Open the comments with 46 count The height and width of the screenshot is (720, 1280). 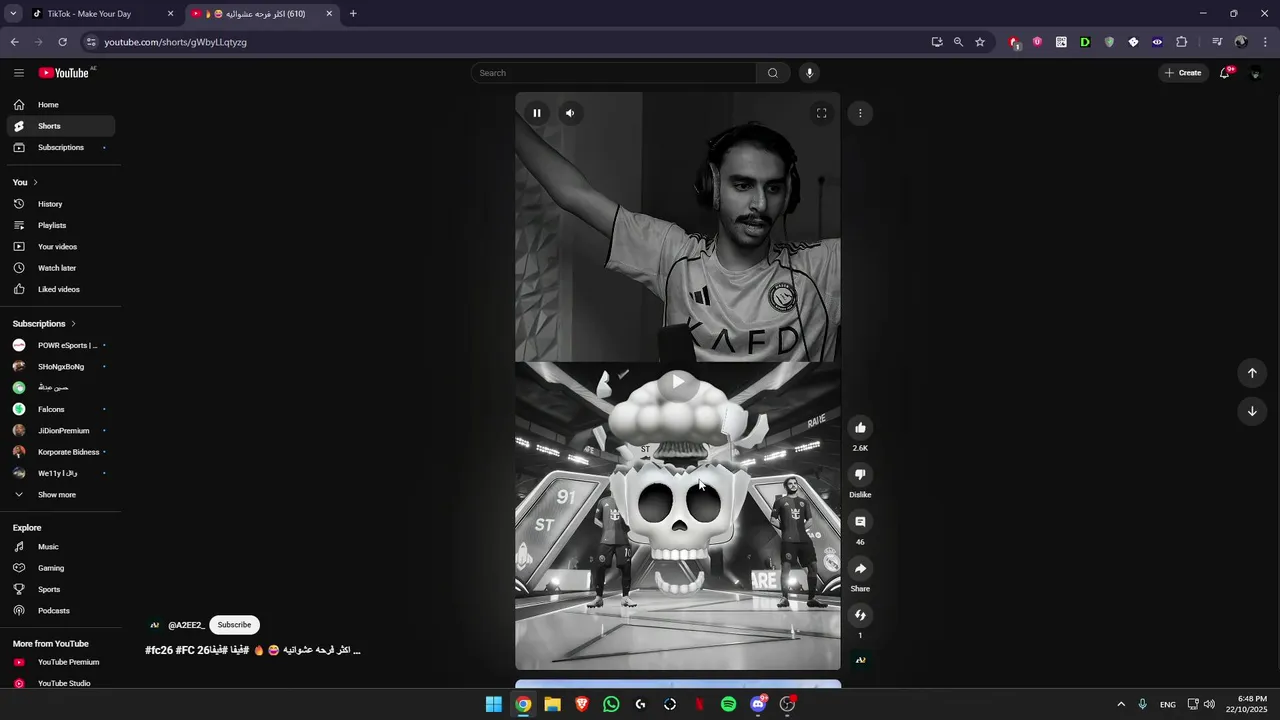(860, 522)
